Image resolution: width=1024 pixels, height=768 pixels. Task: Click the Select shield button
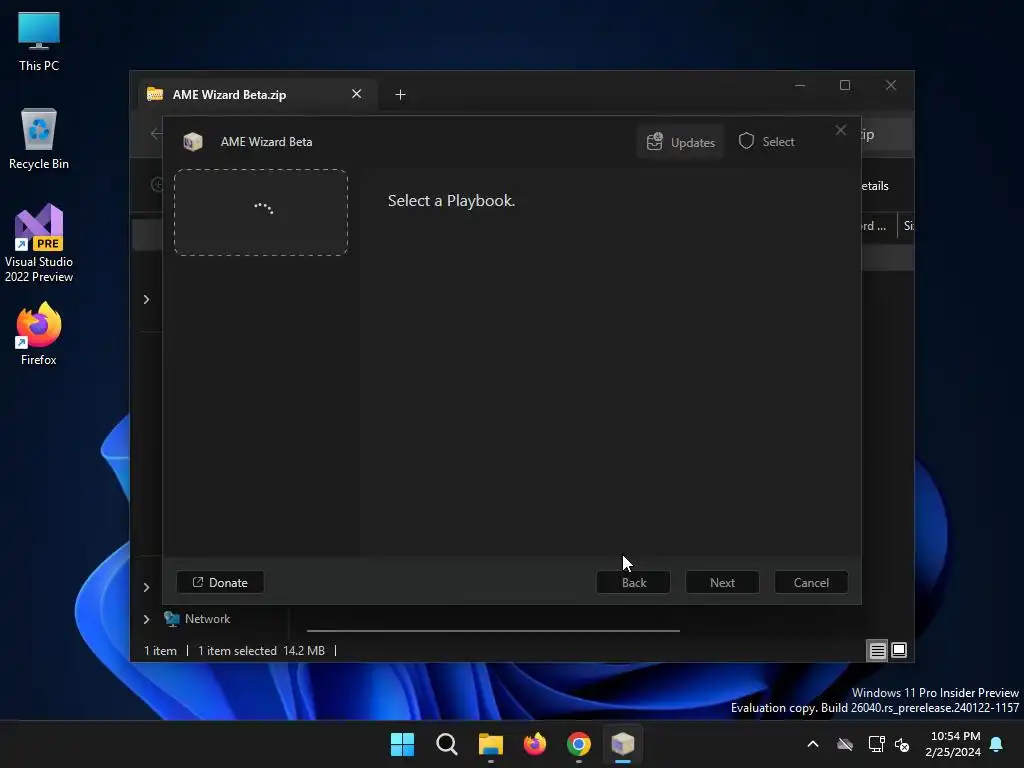767,142
